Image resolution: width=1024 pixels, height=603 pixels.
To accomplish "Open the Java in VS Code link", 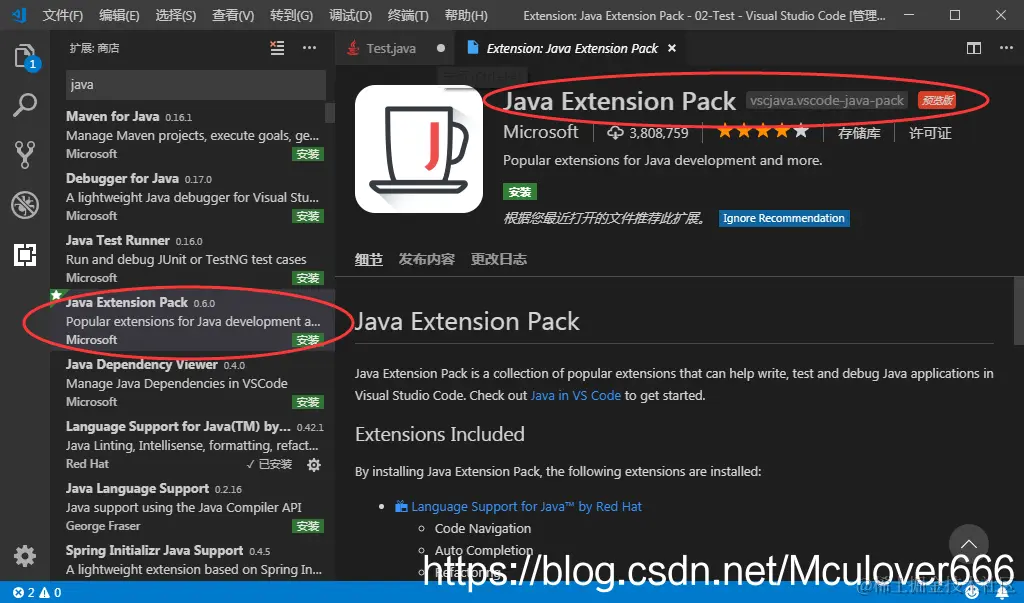I will (575, 395).
